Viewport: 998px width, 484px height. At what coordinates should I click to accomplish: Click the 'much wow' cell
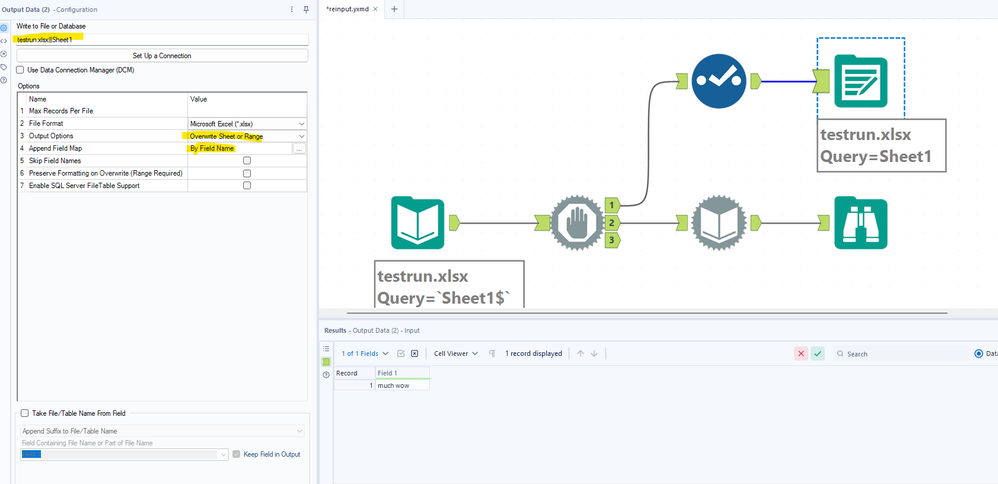pyautogui.click(x=402, y=385)
